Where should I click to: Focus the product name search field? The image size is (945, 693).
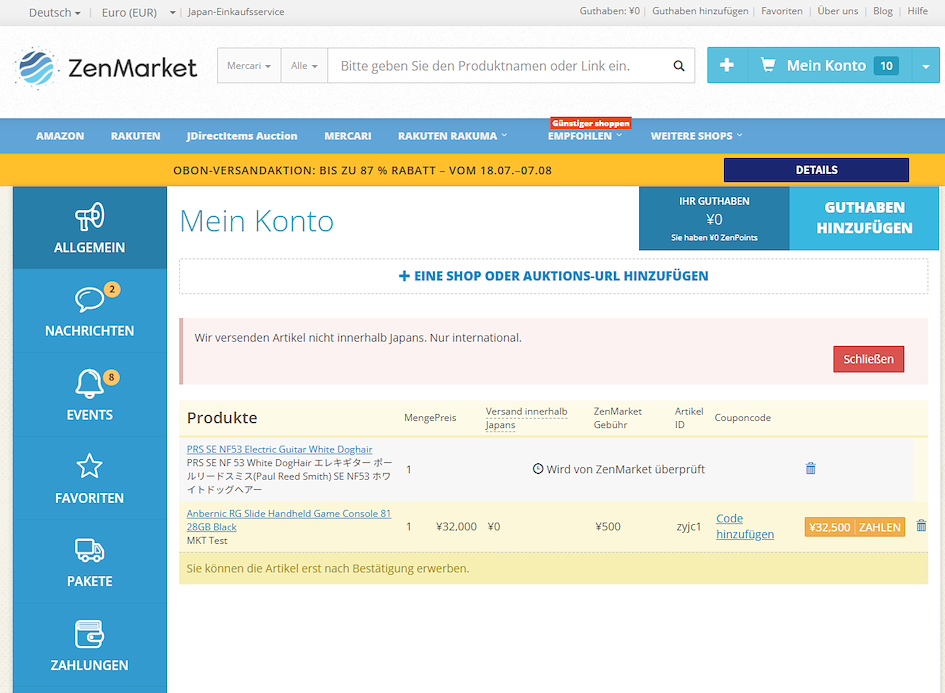497,66
